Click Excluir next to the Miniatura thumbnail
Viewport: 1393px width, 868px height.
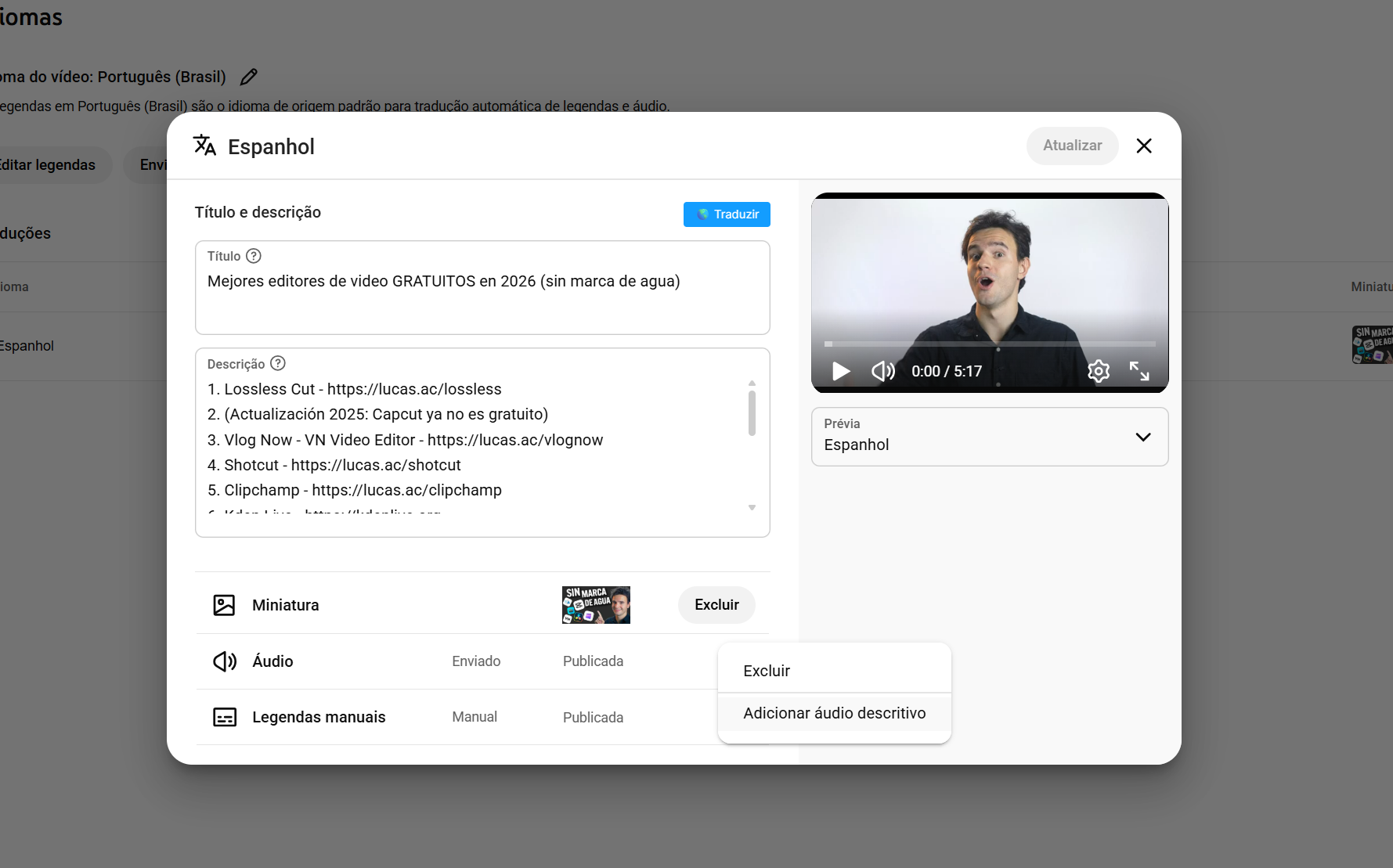pos(716,604)
